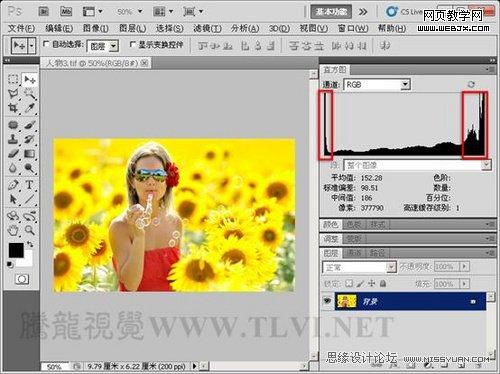Screen dimensions: 500x374
Task: Open the histogram channel RGB dropdown
Action: [405, 84]
